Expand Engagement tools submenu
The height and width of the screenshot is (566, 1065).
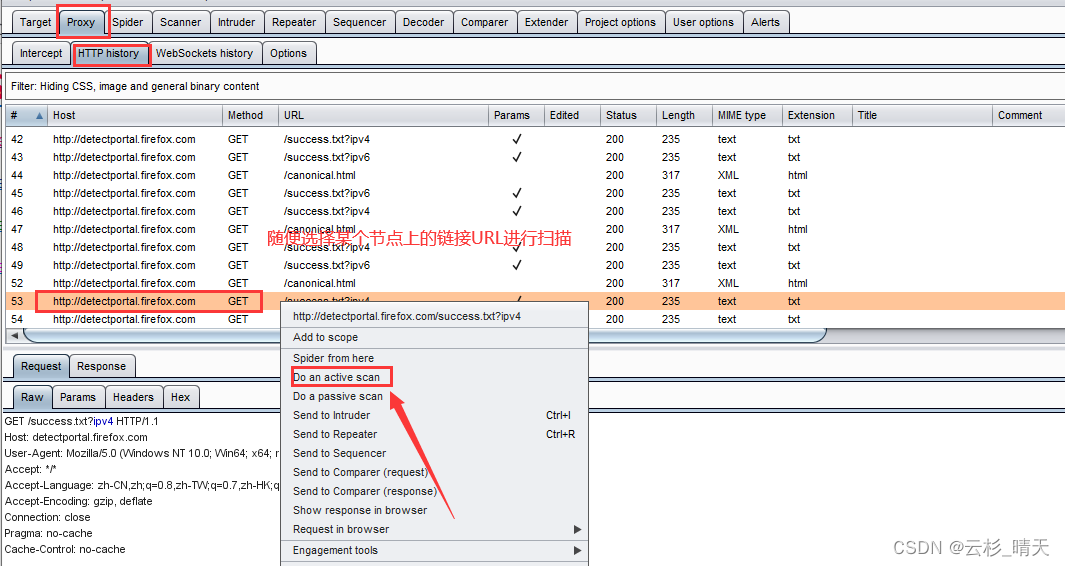[435, 550]
